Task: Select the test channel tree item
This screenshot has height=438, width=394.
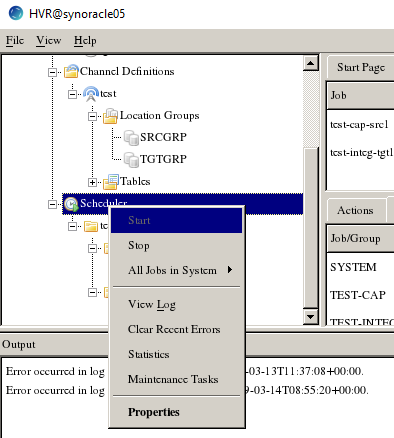Action: [108, 94]
